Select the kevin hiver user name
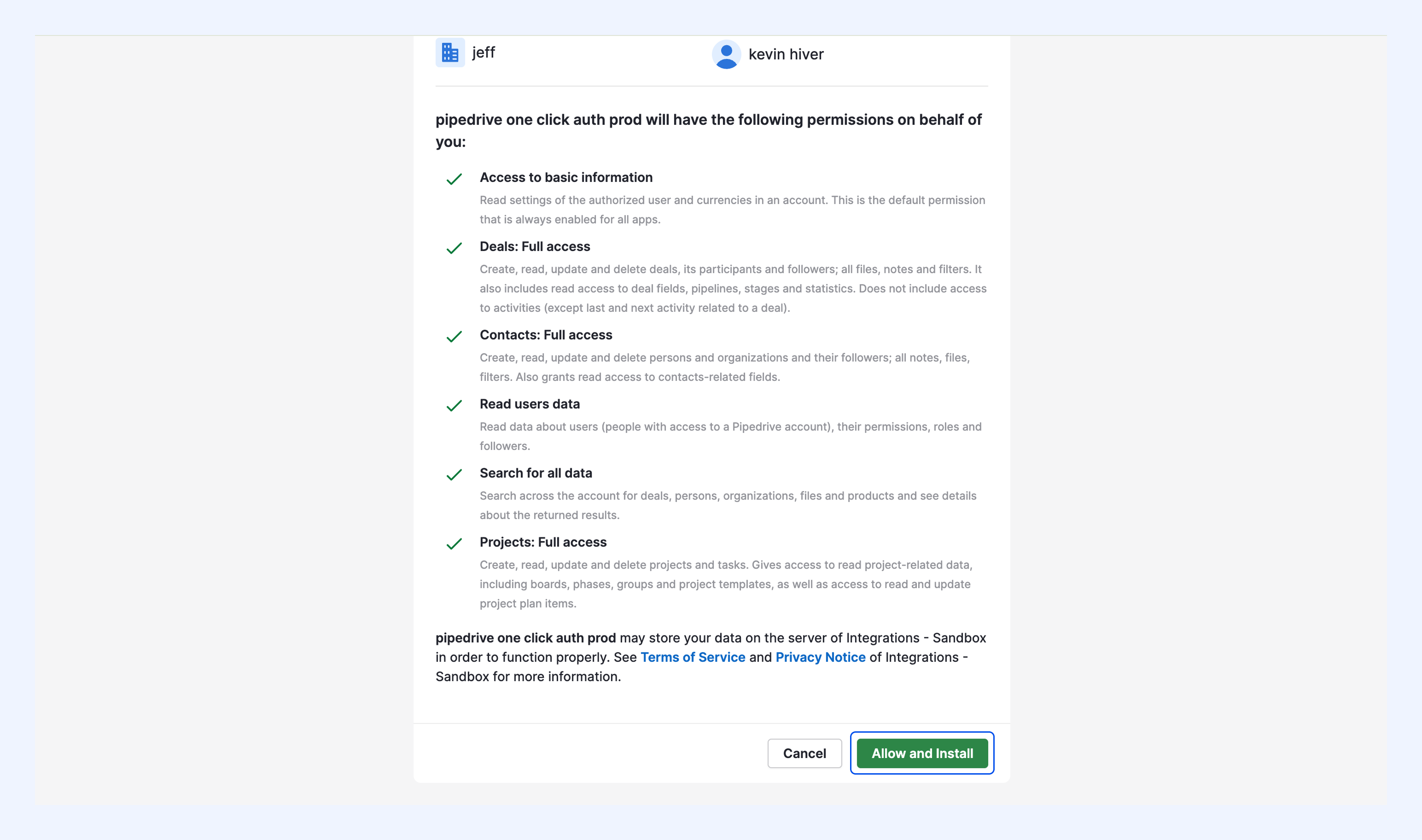The image size is (1422, 840). pyautogui.click(x=786, y=54)
